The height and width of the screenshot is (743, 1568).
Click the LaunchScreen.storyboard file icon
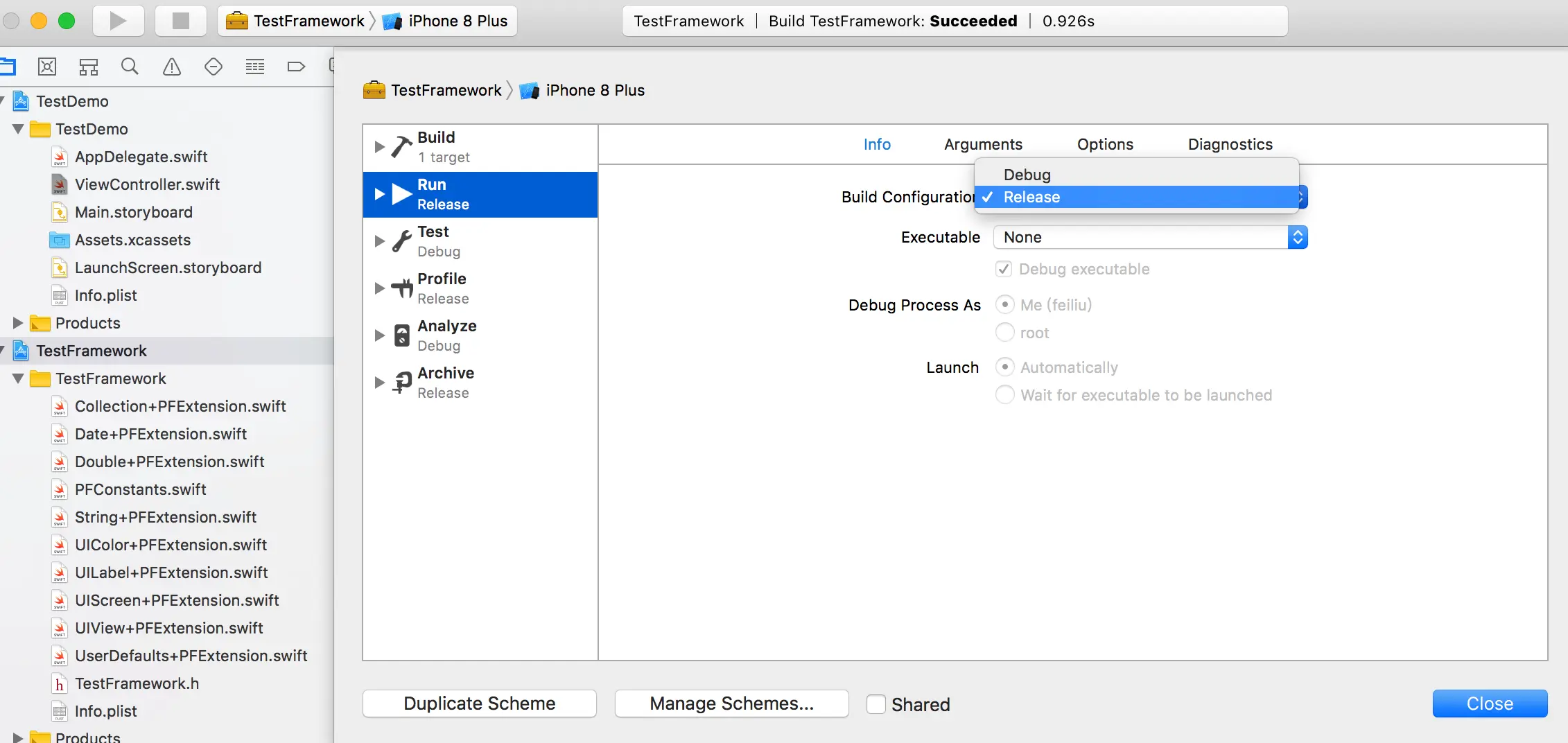pos(60,268)
